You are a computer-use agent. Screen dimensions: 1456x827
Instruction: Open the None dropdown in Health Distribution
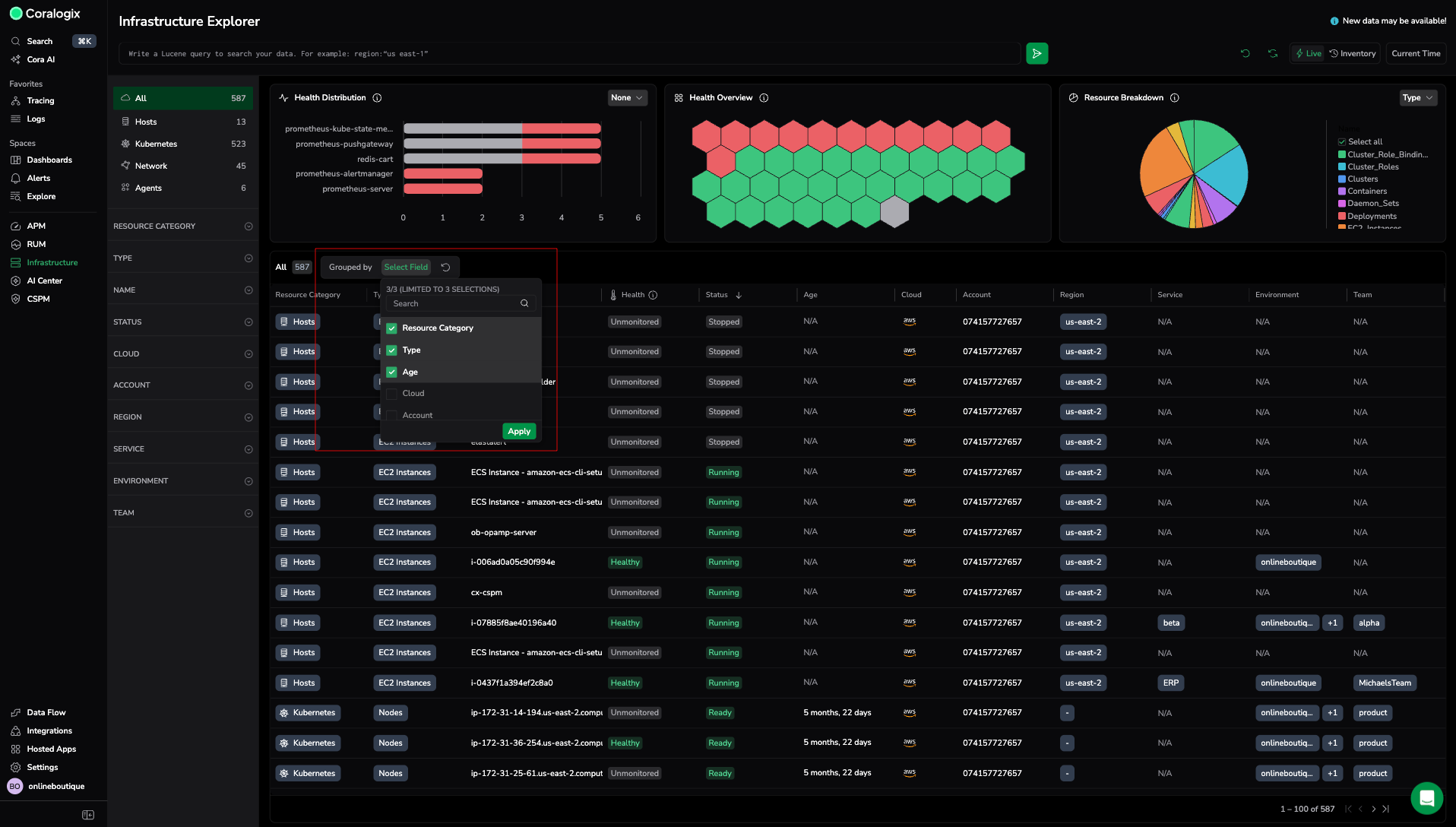tap(627, 98)
